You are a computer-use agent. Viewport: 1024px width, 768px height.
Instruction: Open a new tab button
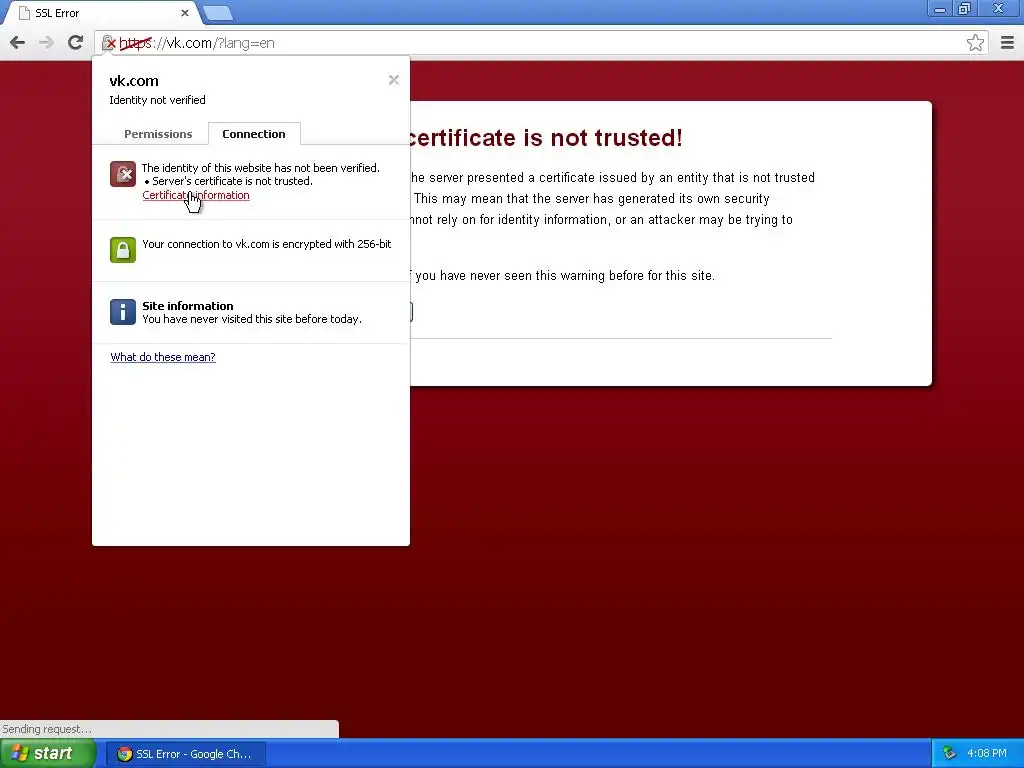217,13
